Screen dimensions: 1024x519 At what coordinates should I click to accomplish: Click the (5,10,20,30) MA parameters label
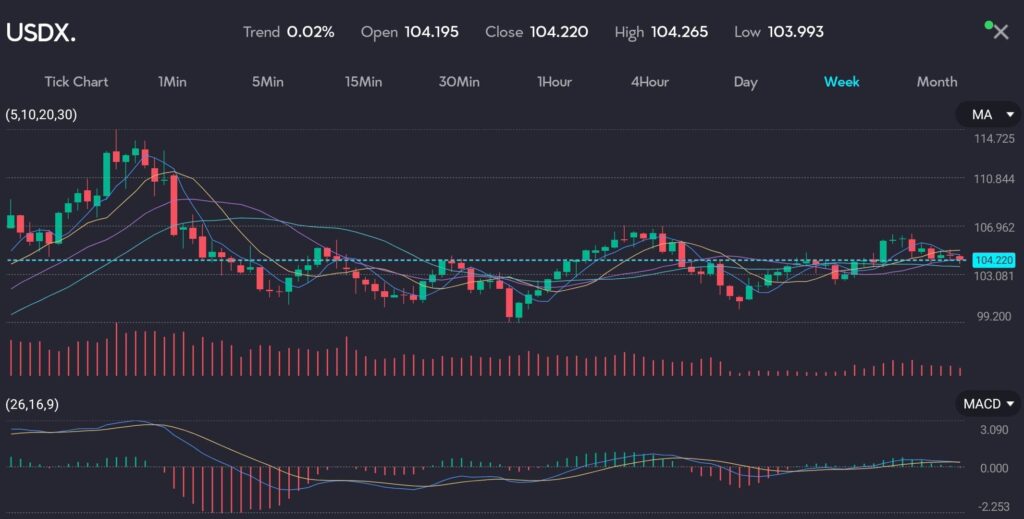(x=41, y=115)
